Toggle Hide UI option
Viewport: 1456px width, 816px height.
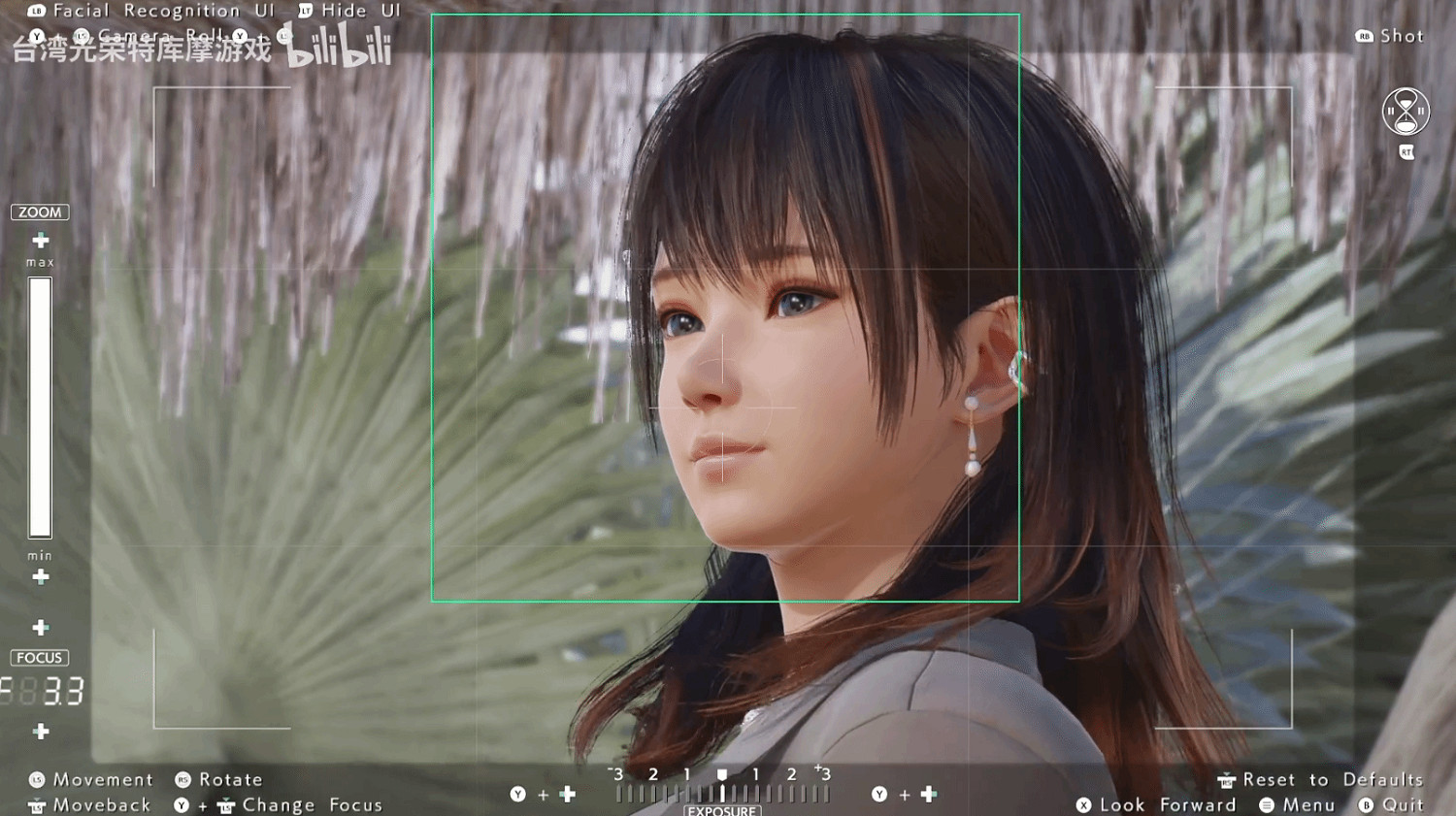[x=349, y=11]
